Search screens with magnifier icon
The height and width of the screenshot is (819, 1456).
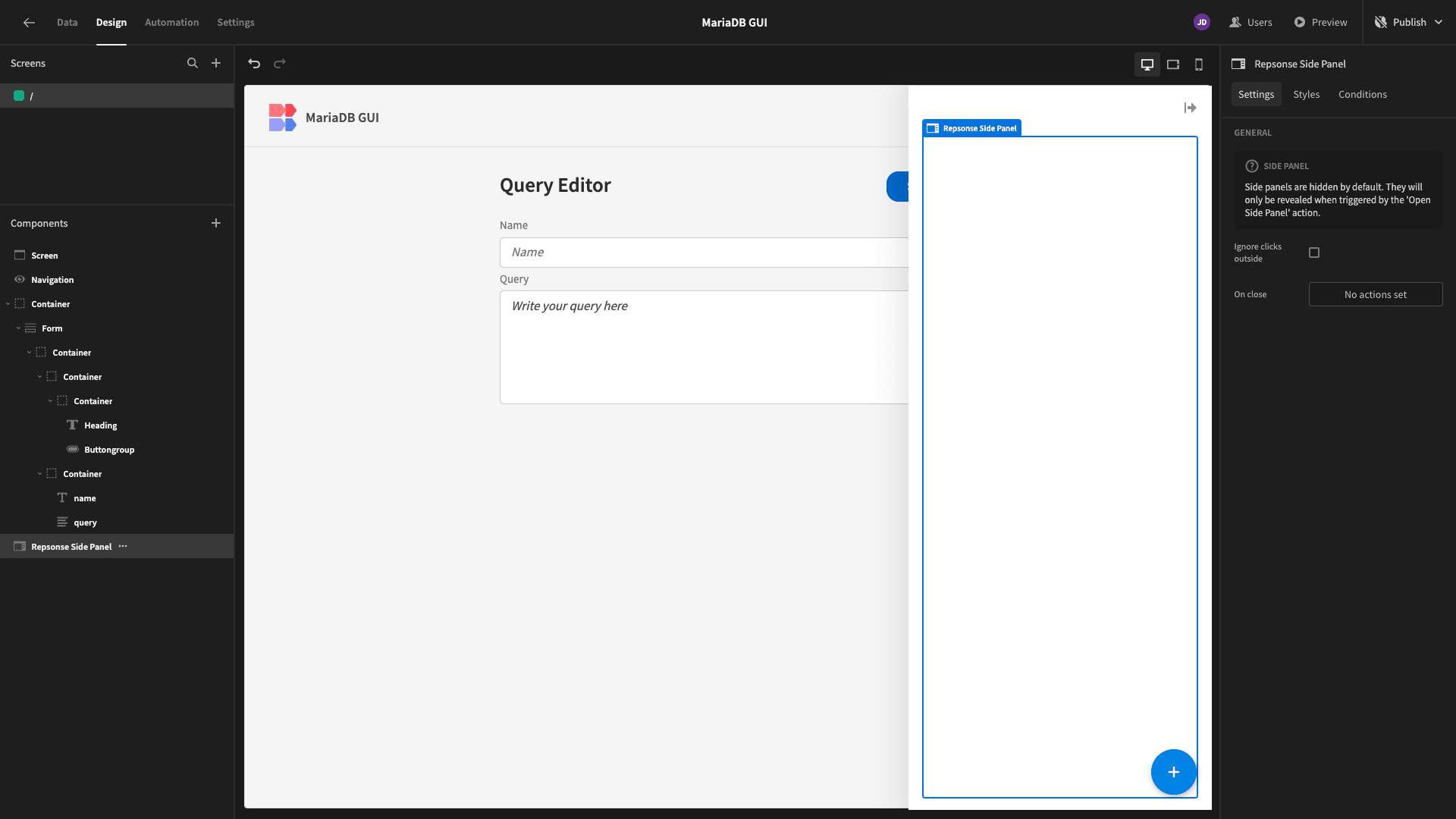point(193,64)
